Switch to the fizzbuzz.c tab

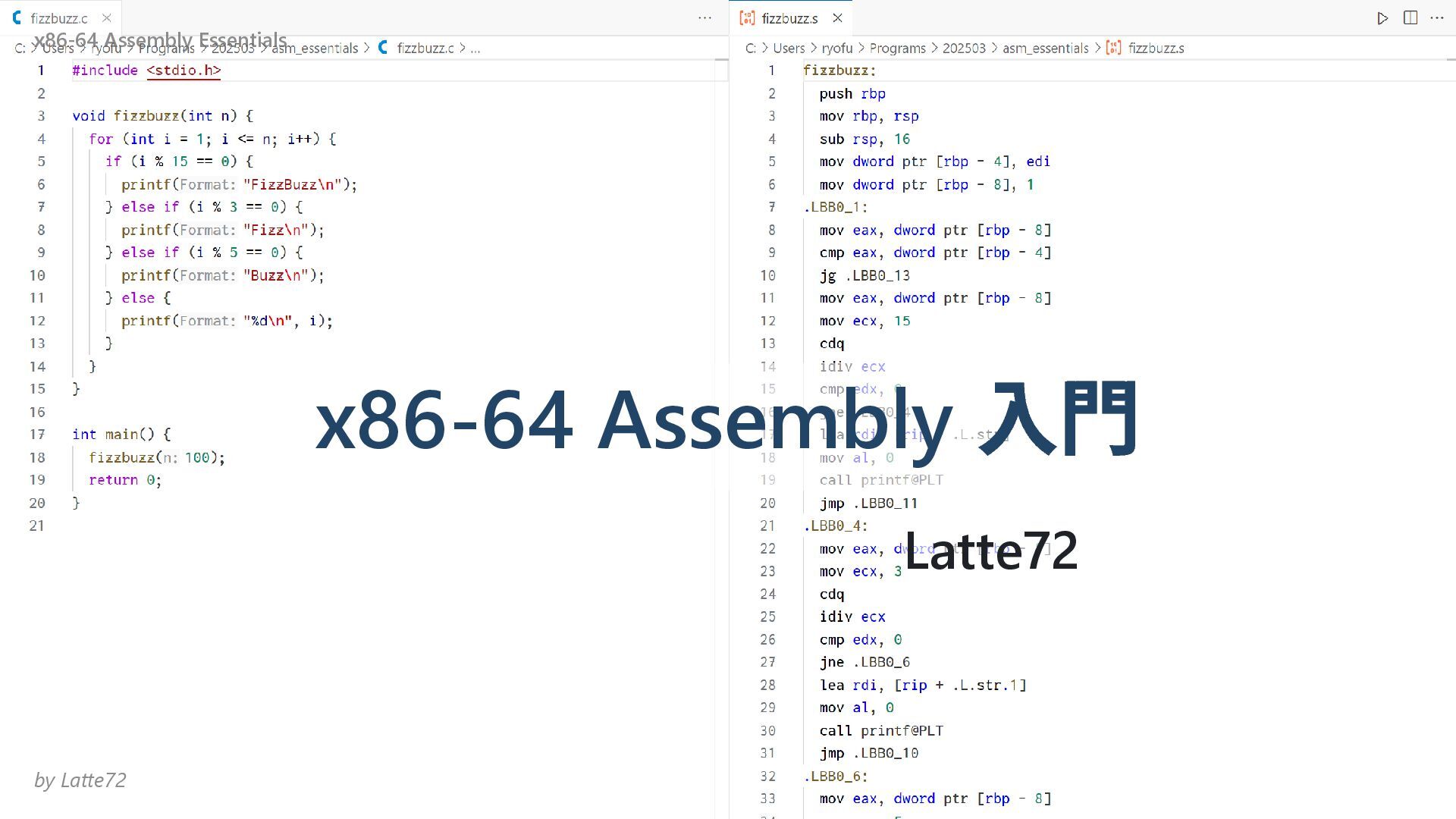(x=59, y=18)
